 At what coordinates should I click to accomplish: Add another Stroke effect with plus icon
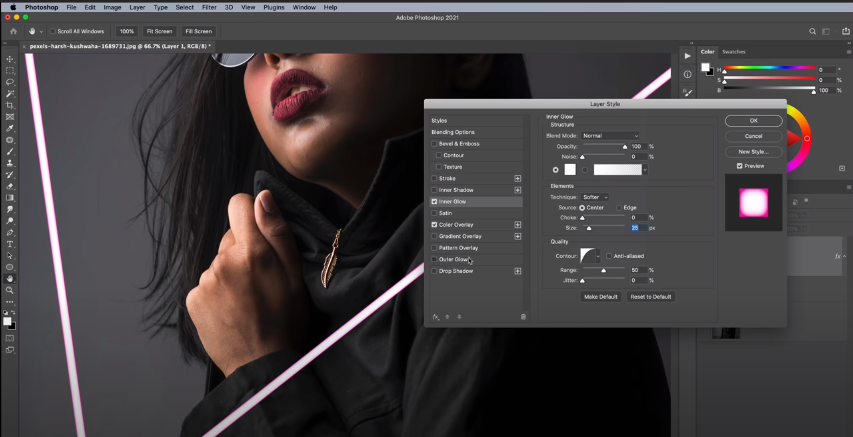pos(517,178)
